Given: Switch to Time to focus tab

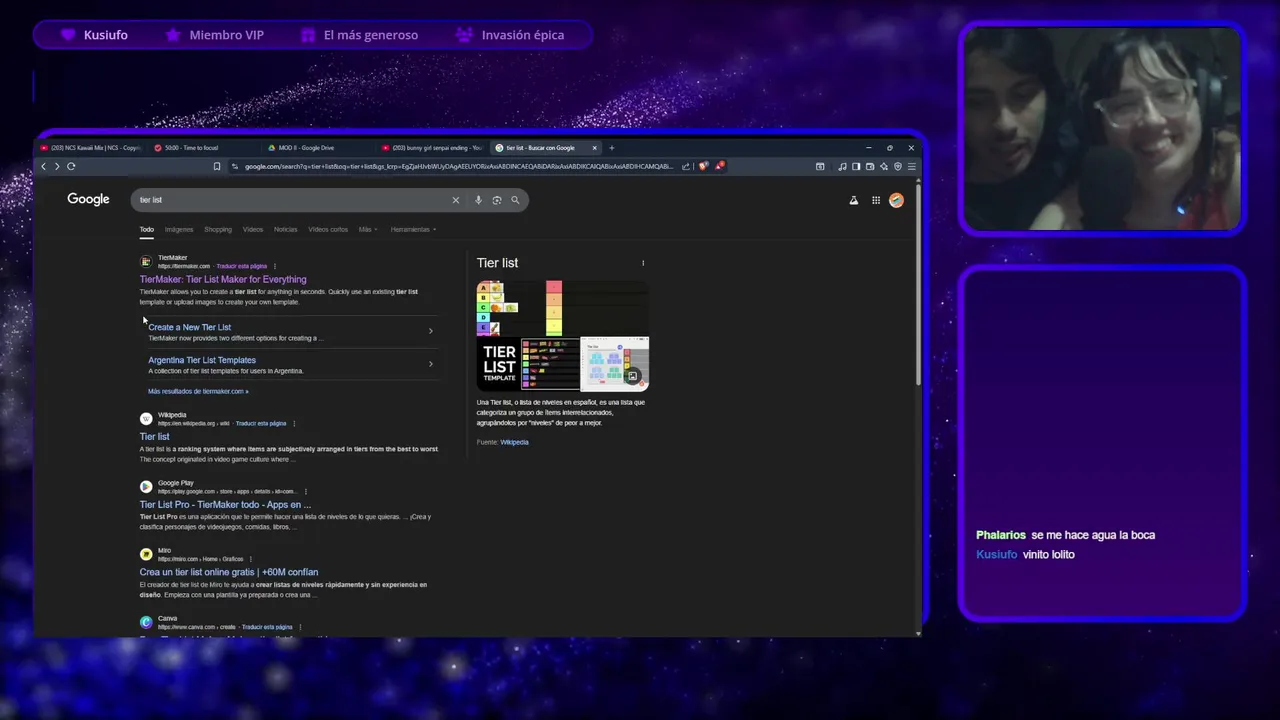Looking at the screenshot, I should point(205,148).
